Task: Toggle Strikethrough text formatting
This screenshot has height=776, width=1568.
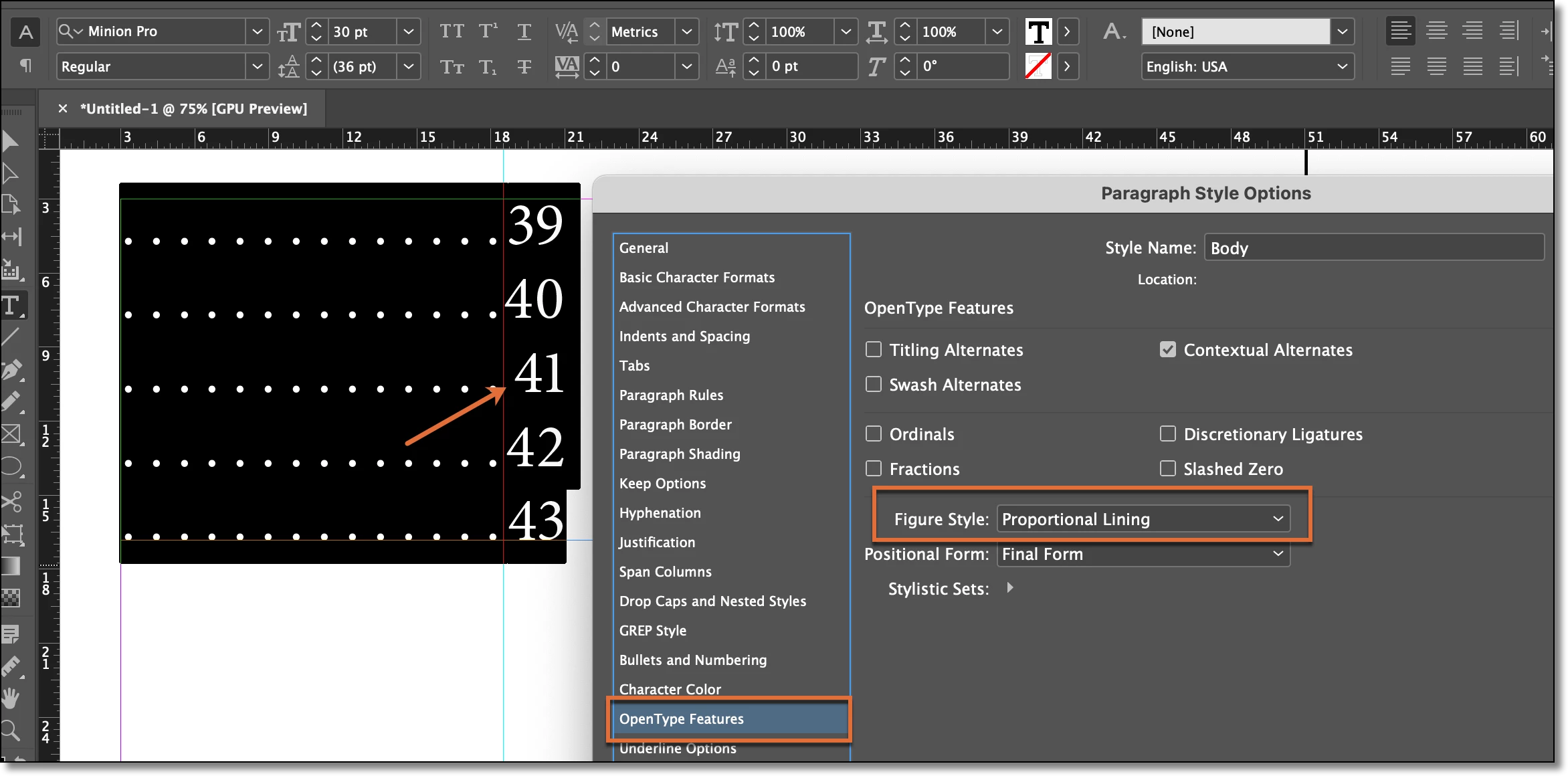Action: pyautogui.click(x=524, y=66)
